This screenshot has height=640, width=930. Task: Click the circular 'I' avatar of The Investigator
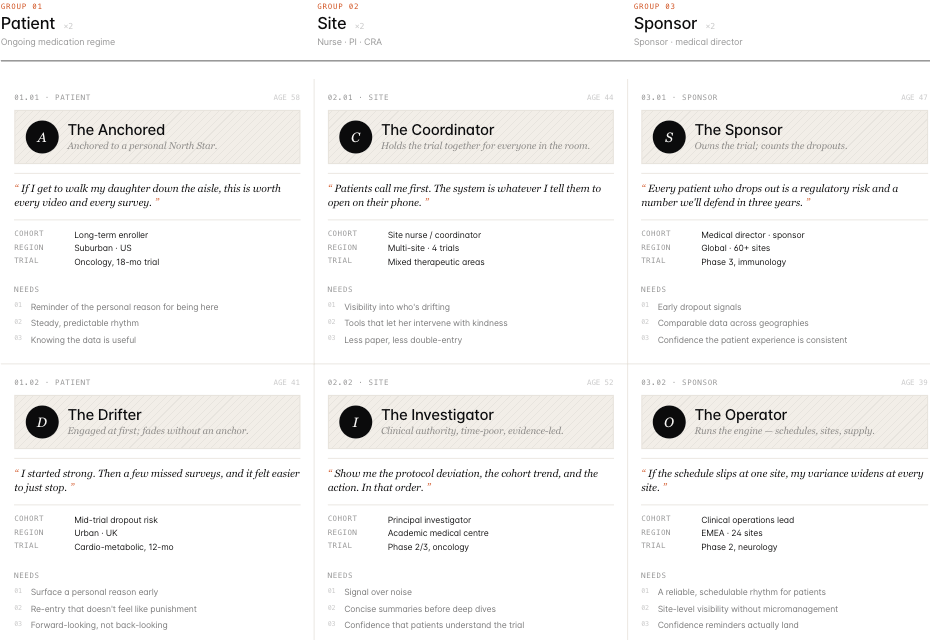click(x=355, y=422)
